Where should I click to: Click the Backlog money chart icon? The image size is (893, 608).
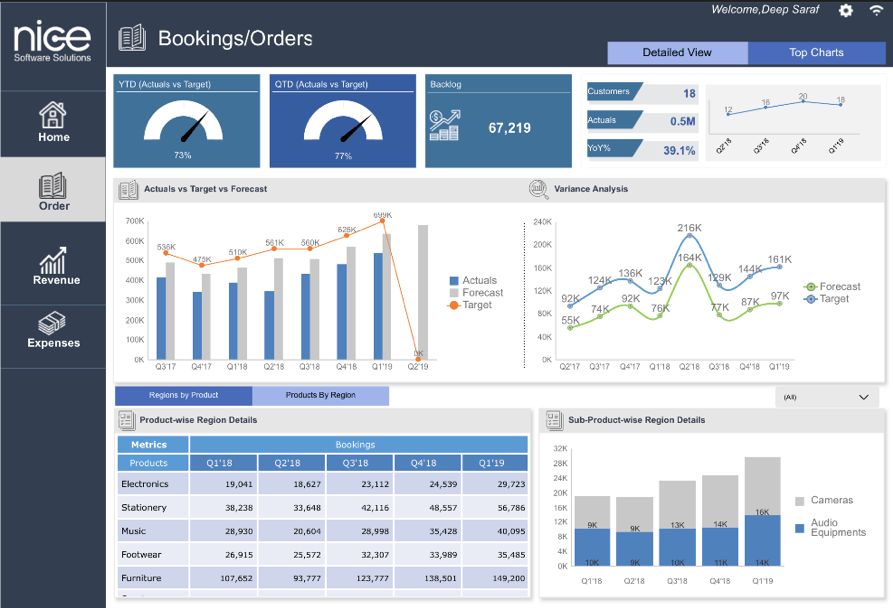(x=445, y=125)
